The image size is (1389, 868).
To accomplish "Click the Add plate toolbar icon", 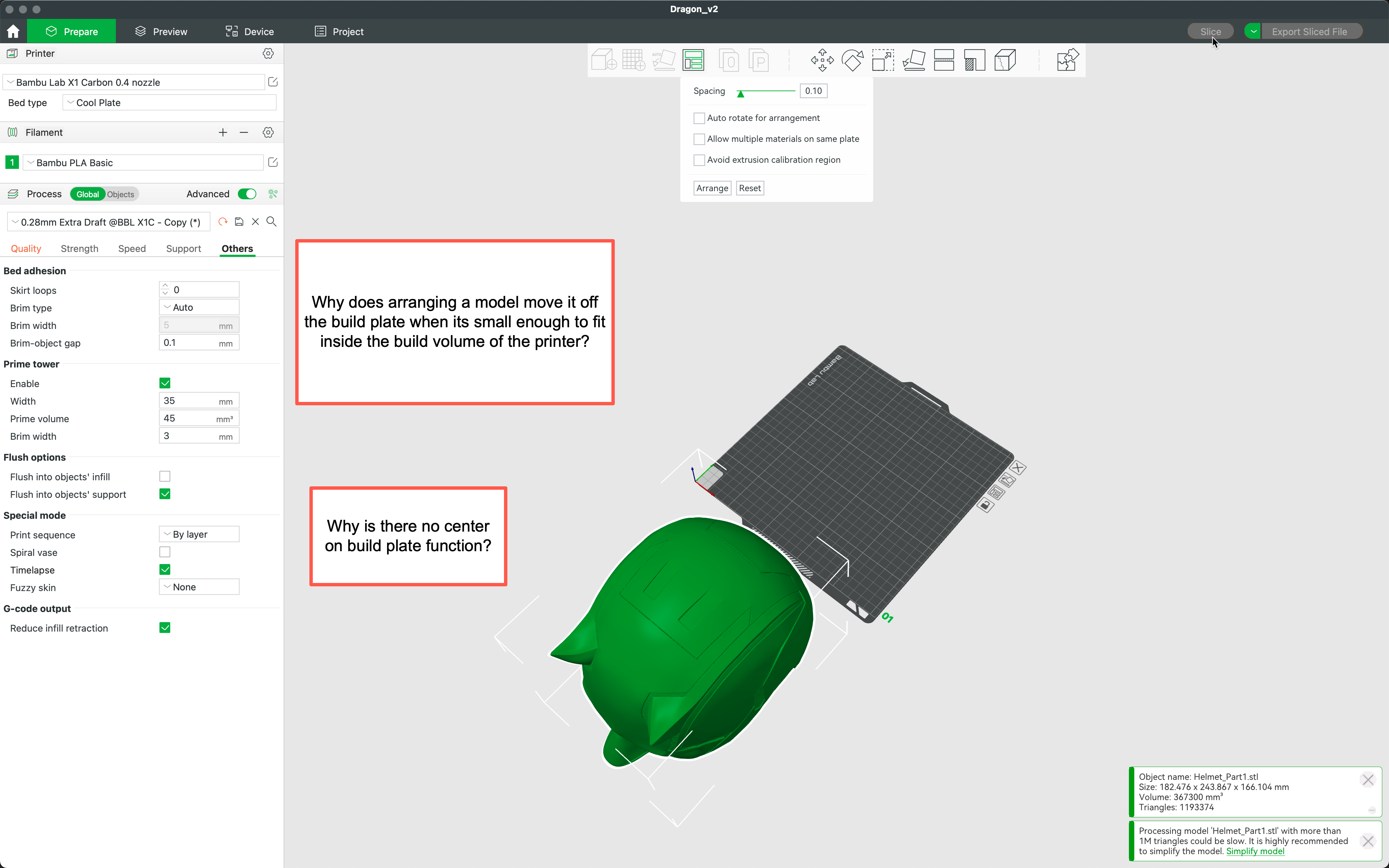I will pyautogui.click(x=634, y=60).
